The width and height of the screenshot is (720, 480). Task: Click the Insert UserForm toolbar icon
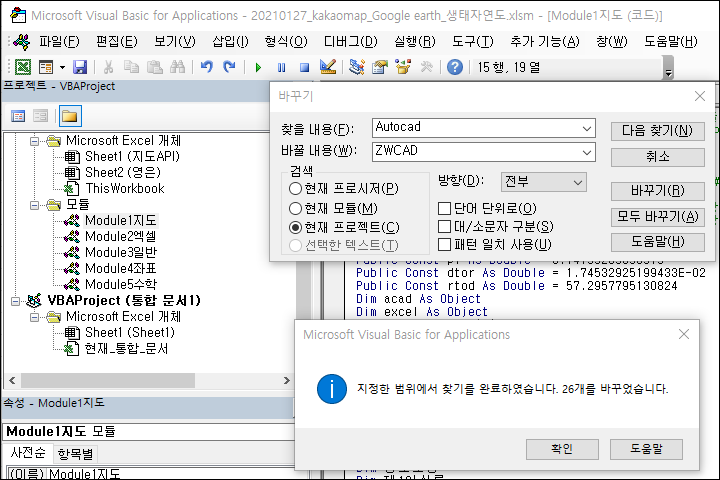(x=46, y=67)
